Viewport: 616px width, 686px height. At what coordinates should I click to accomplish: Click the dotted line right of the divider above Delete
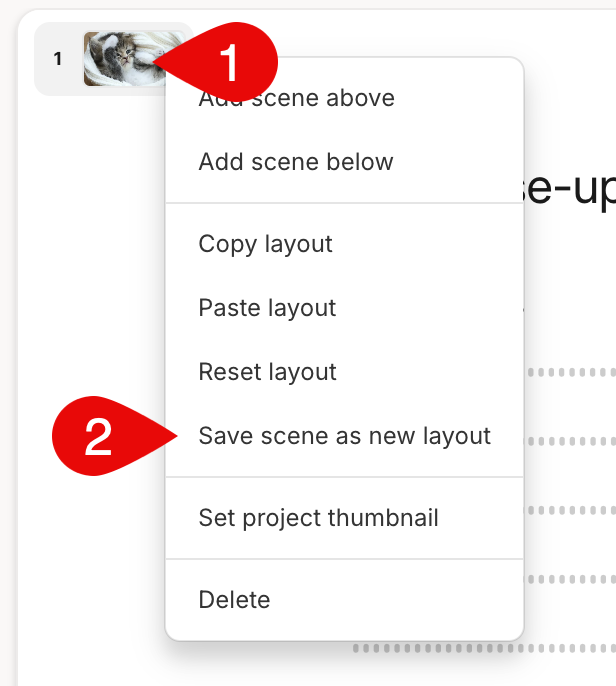[570, 579]
